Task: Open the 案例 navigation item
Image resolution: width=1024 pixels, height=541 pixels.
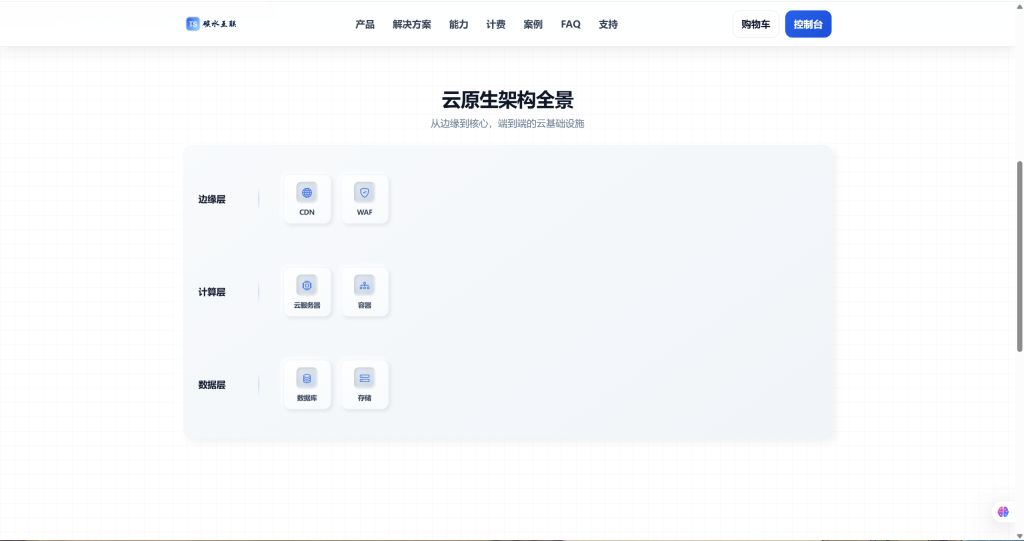Action: (x=533, y=24)
